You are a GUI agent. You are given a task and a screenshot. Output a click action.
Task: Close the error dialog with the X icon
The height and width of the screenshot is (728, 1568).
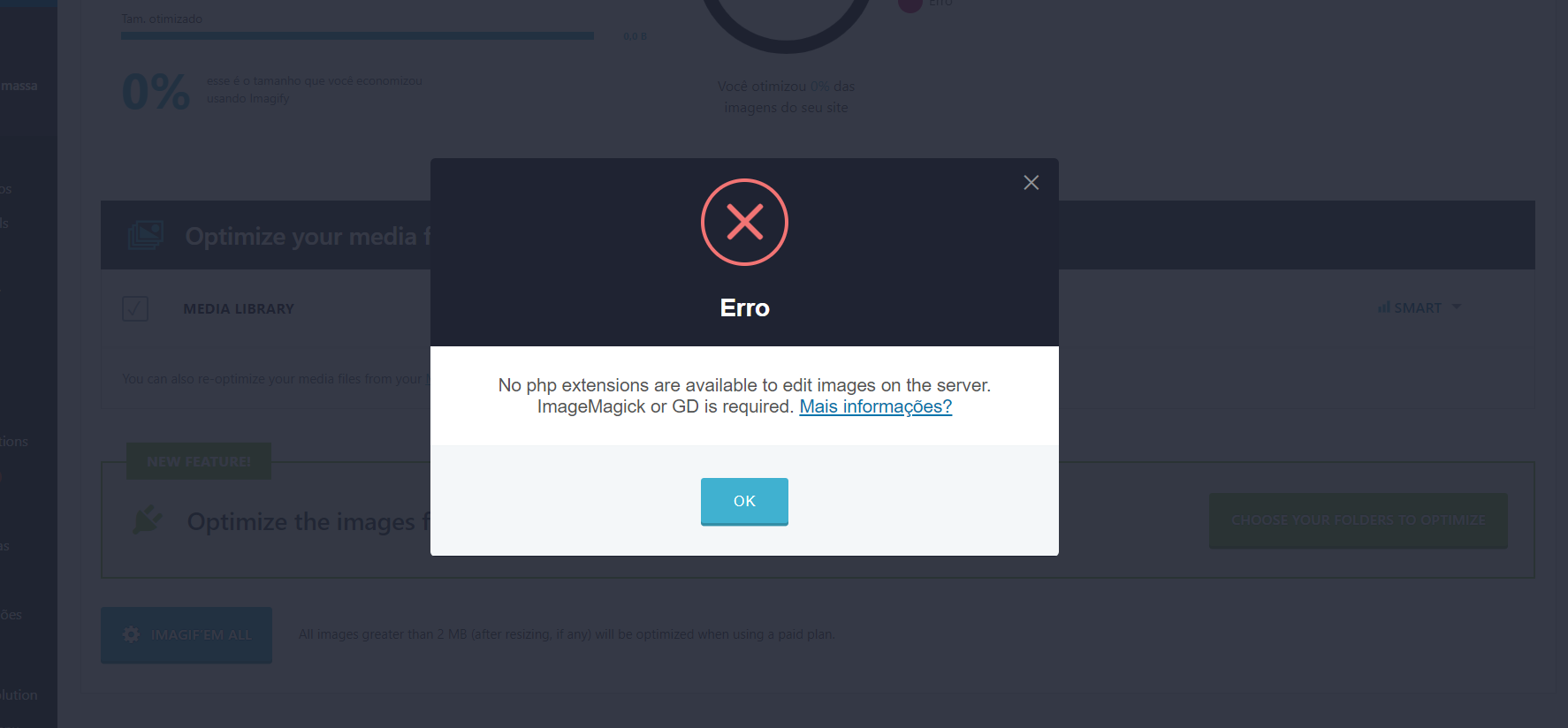click(1031, 183)
